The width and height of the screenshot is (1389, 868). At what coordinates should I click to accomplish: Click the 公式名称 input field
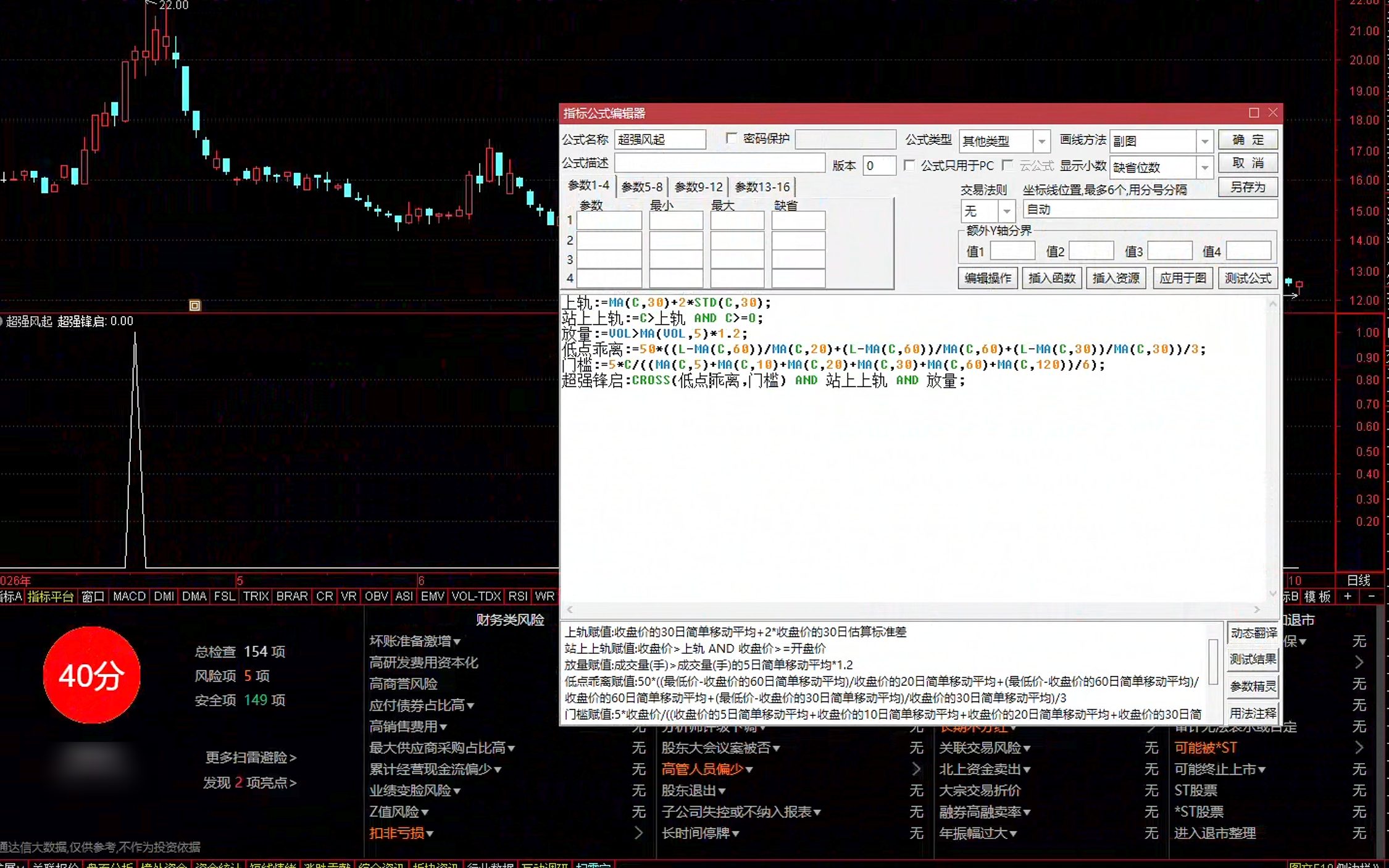(660, 140)
